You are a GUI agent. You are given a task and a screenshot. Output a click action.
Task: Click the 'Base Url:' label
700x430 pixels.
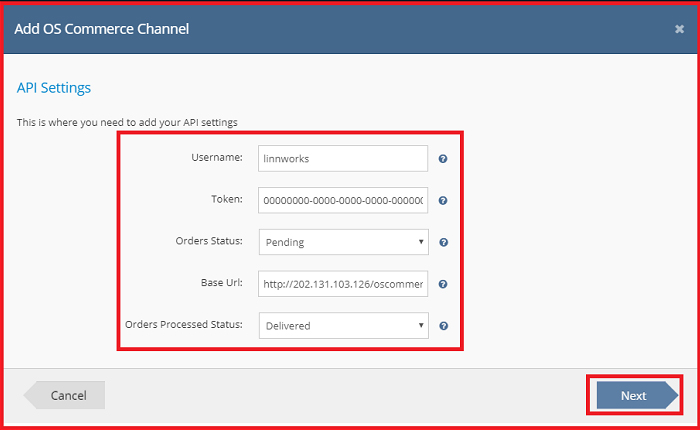[x=222, y=283]
